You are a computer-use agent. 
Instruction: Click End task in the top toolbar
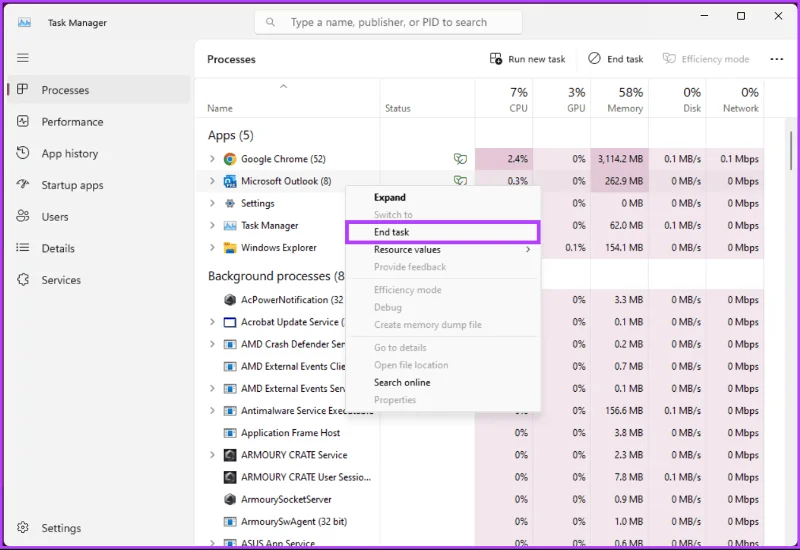pyautogui.click(x=615, y=59)
